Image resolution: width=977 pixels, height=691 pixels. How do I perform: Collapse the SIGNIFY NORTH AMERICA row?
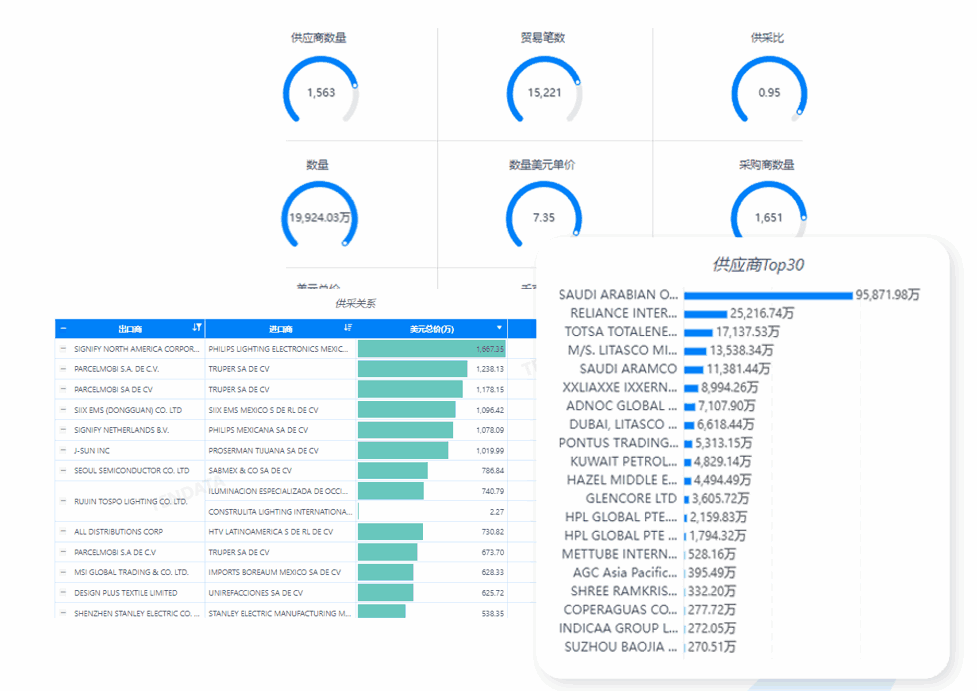pos(64,349)
